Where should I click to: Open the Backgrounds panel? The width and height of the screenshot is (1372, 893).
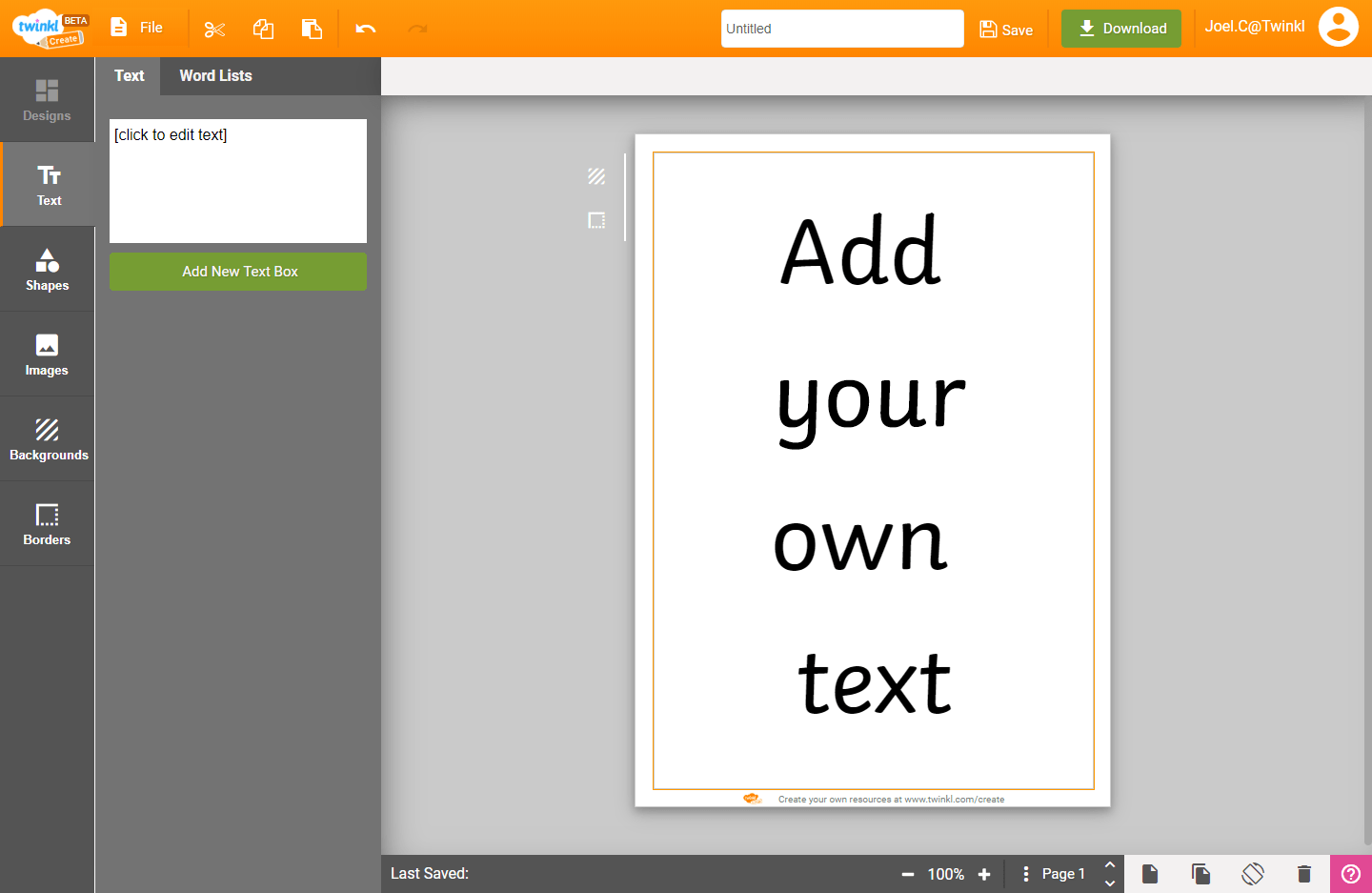pyautogui.click(x=47, y=438)
